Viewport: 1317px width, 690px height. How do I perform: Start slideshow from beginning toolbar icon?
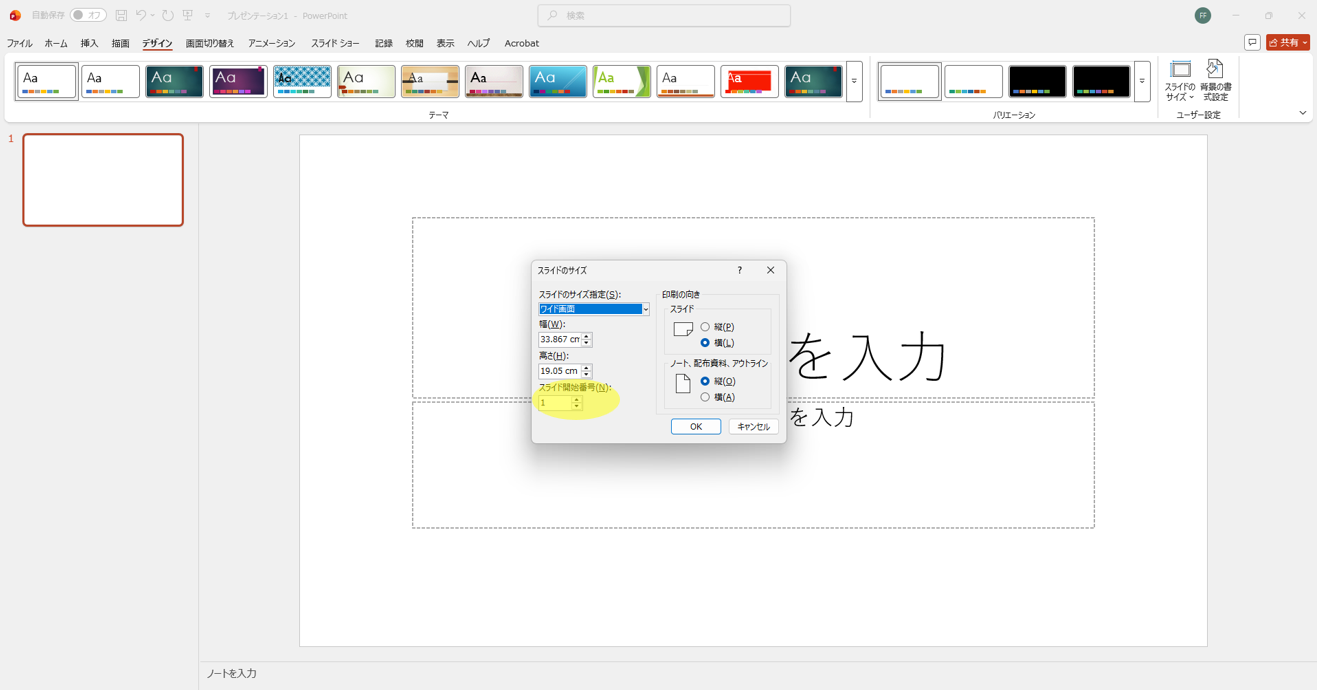188,16
